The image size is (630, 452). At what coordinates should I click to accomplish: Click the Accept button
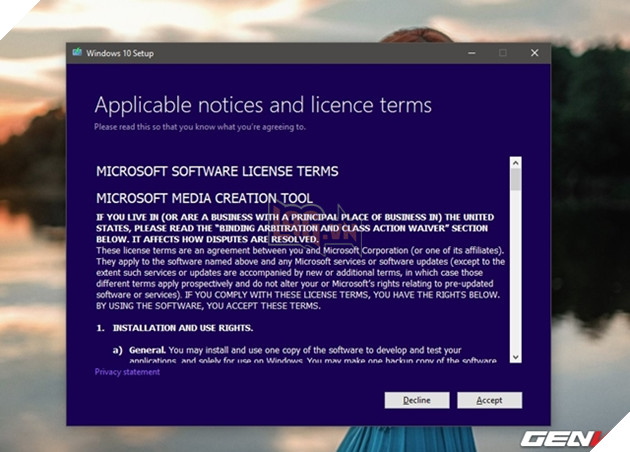coord(489,400)
